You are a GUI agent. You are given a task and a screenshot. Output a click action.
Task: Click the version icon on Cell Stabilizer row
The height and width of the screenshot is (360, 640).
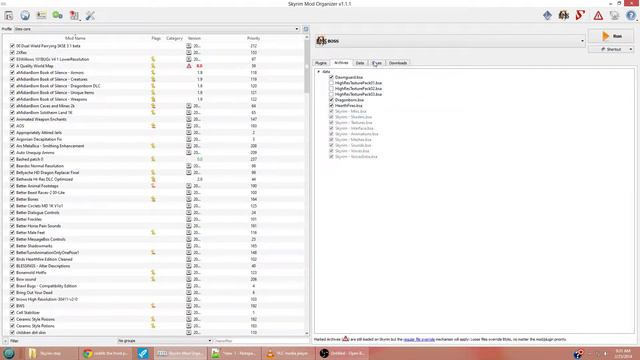(189, 312)
